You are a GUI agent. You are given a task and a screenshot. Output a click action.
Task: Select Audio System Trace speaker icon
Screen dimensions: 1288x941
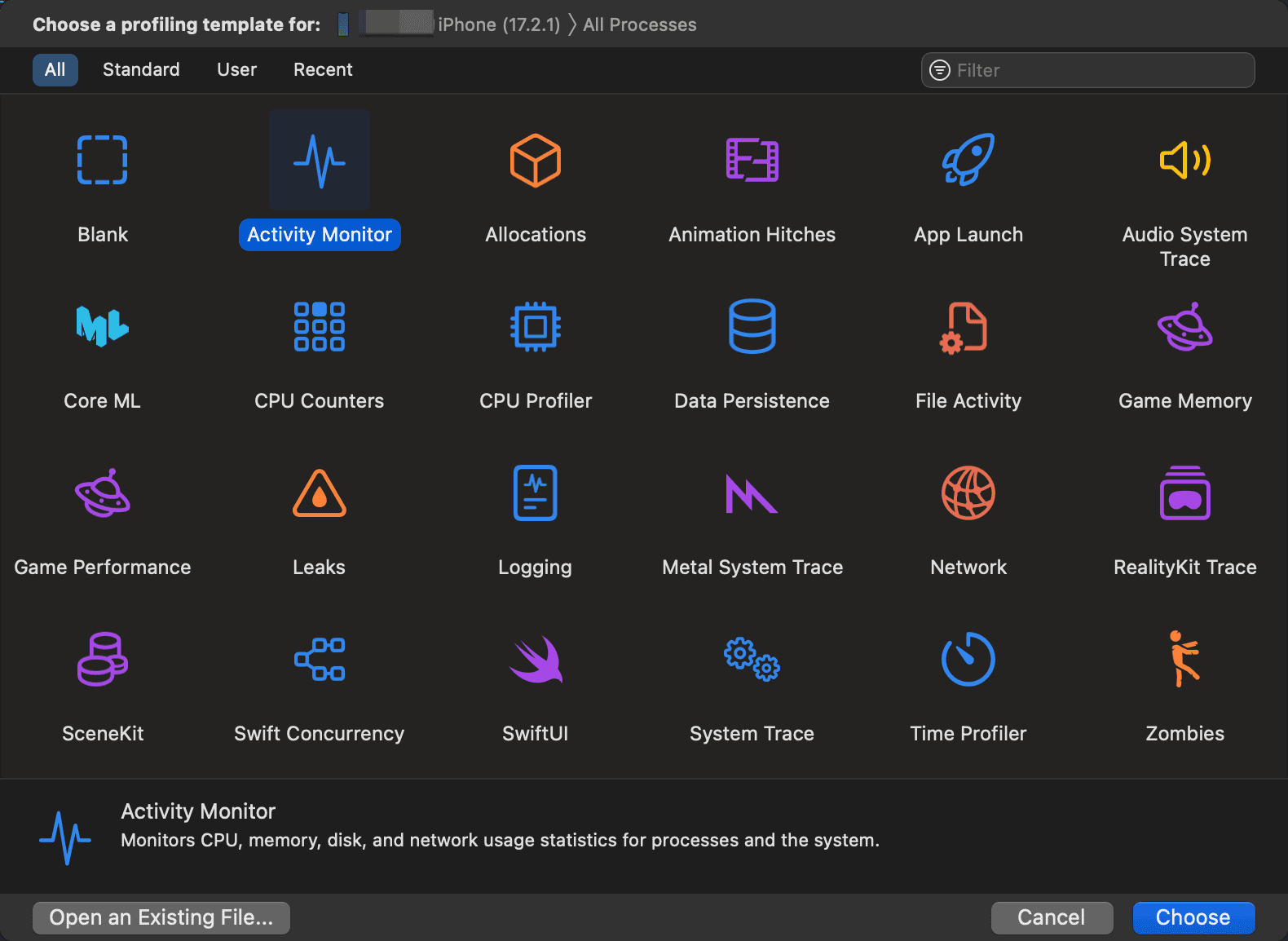click(x=1185, y=160)
